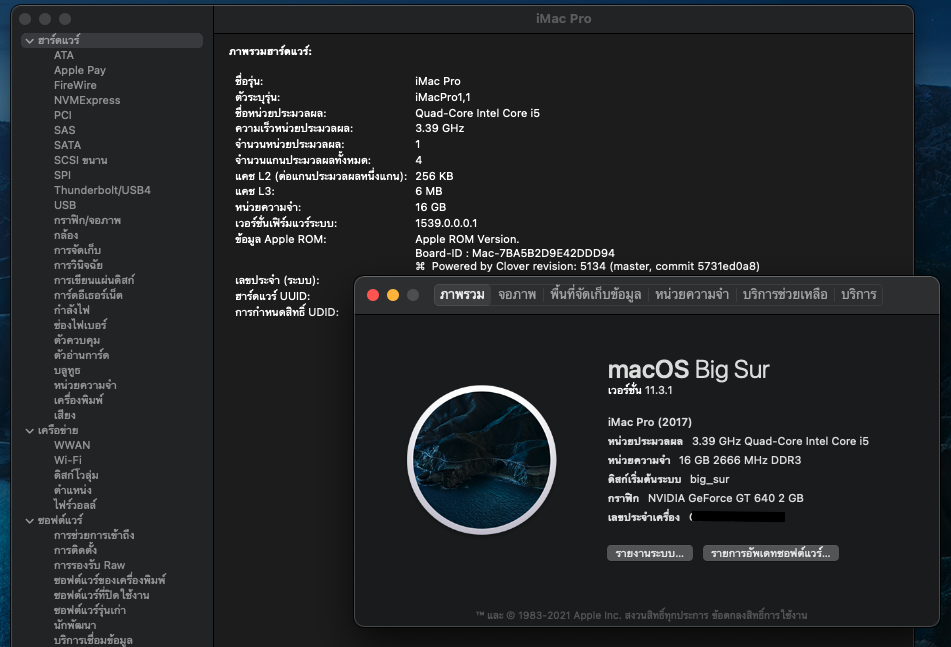Click the เวอร์ชั่น 11.3.1 text
951x647 pixels.
pos(640,390)
